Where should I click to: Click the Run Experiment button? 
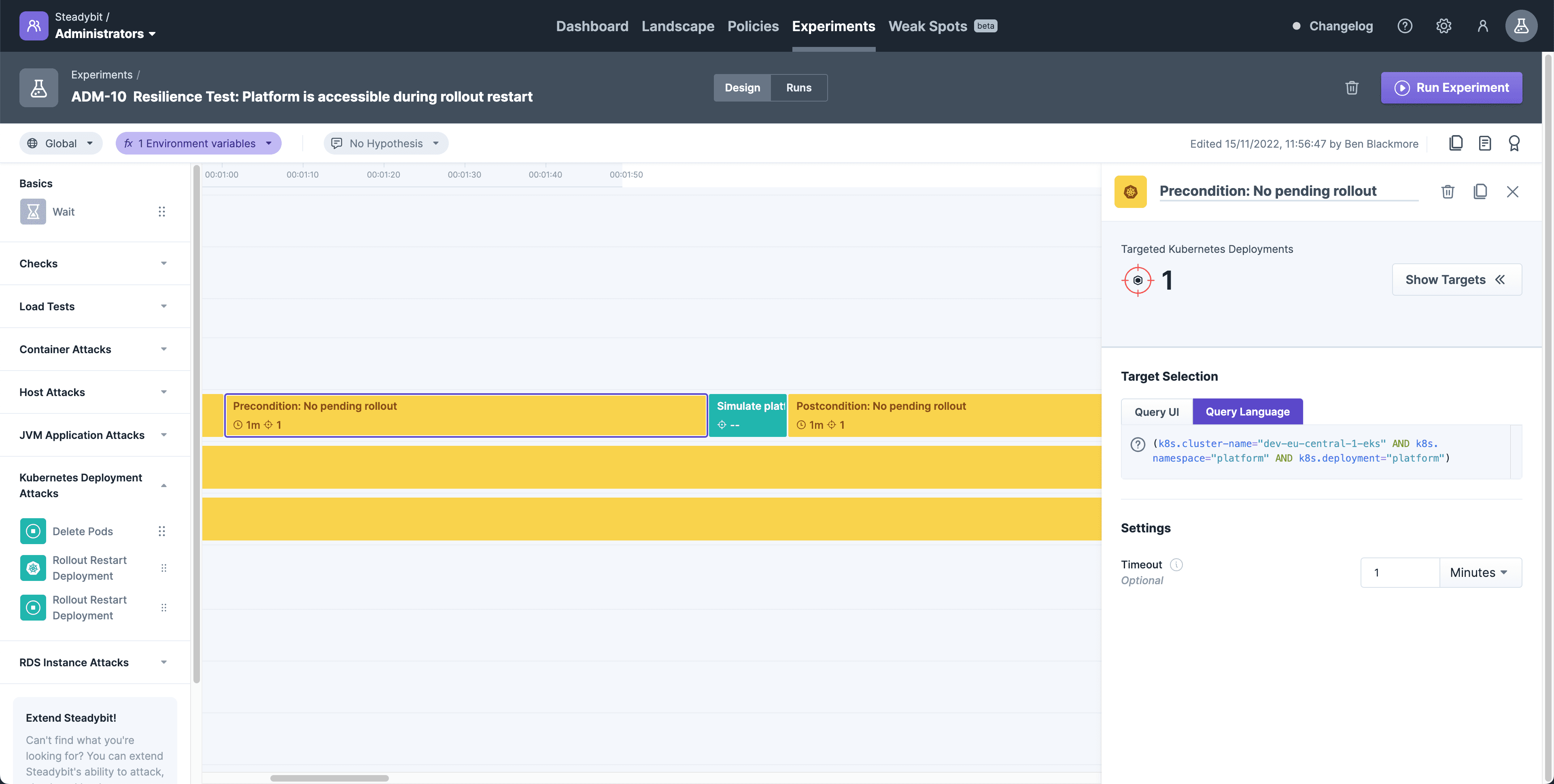pyautogui.click(x=1452, y=87)
